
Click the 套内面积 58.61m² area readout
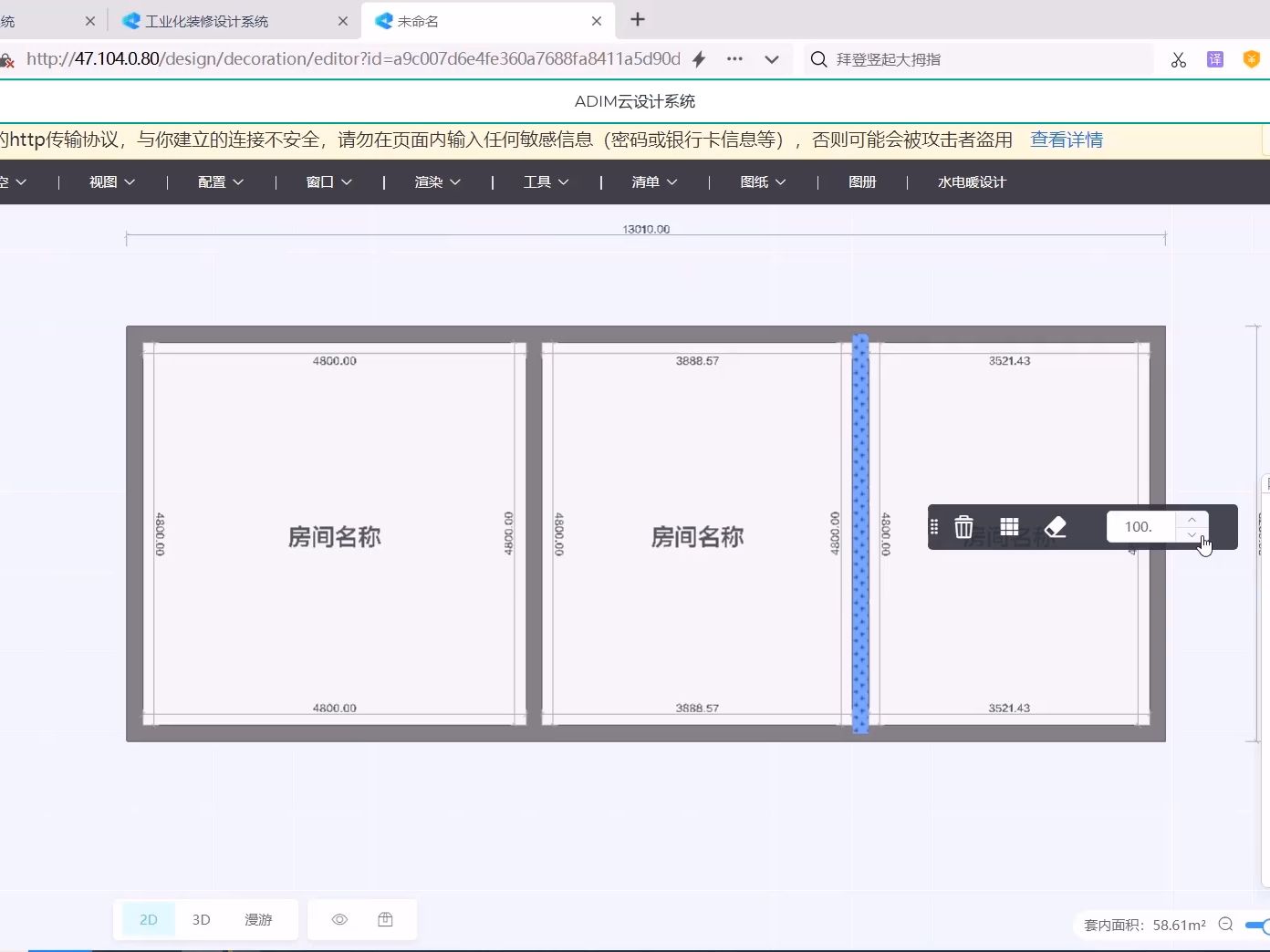(1145, 925)
